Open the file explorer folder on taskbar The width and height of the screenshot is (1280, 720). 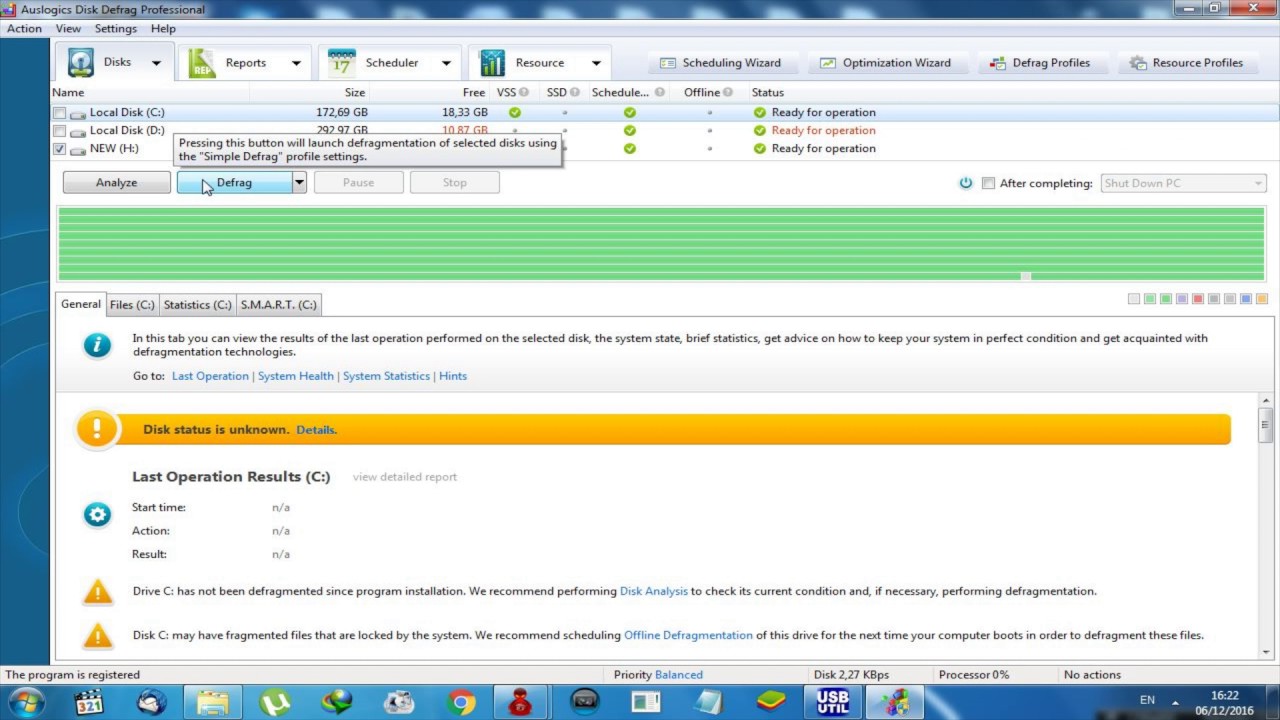(213, 702)
